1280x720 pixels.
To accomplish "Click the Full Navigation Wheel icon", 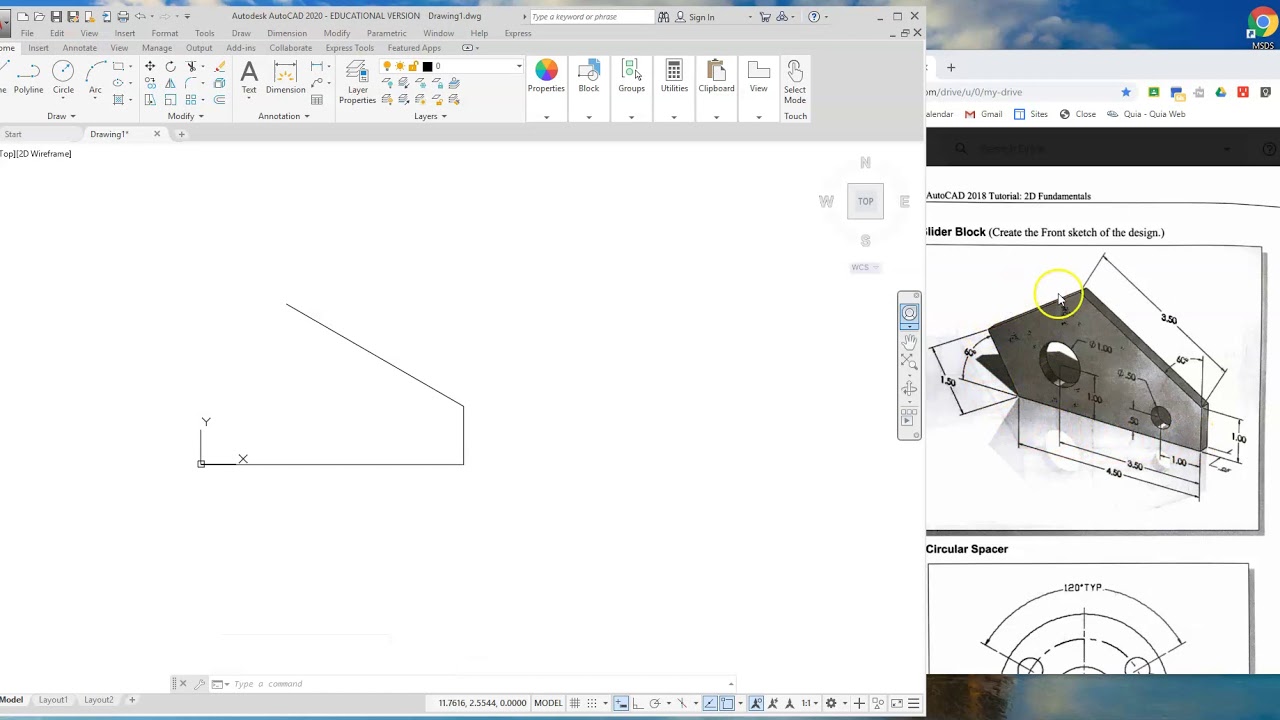I will click(x=909, y=314).
